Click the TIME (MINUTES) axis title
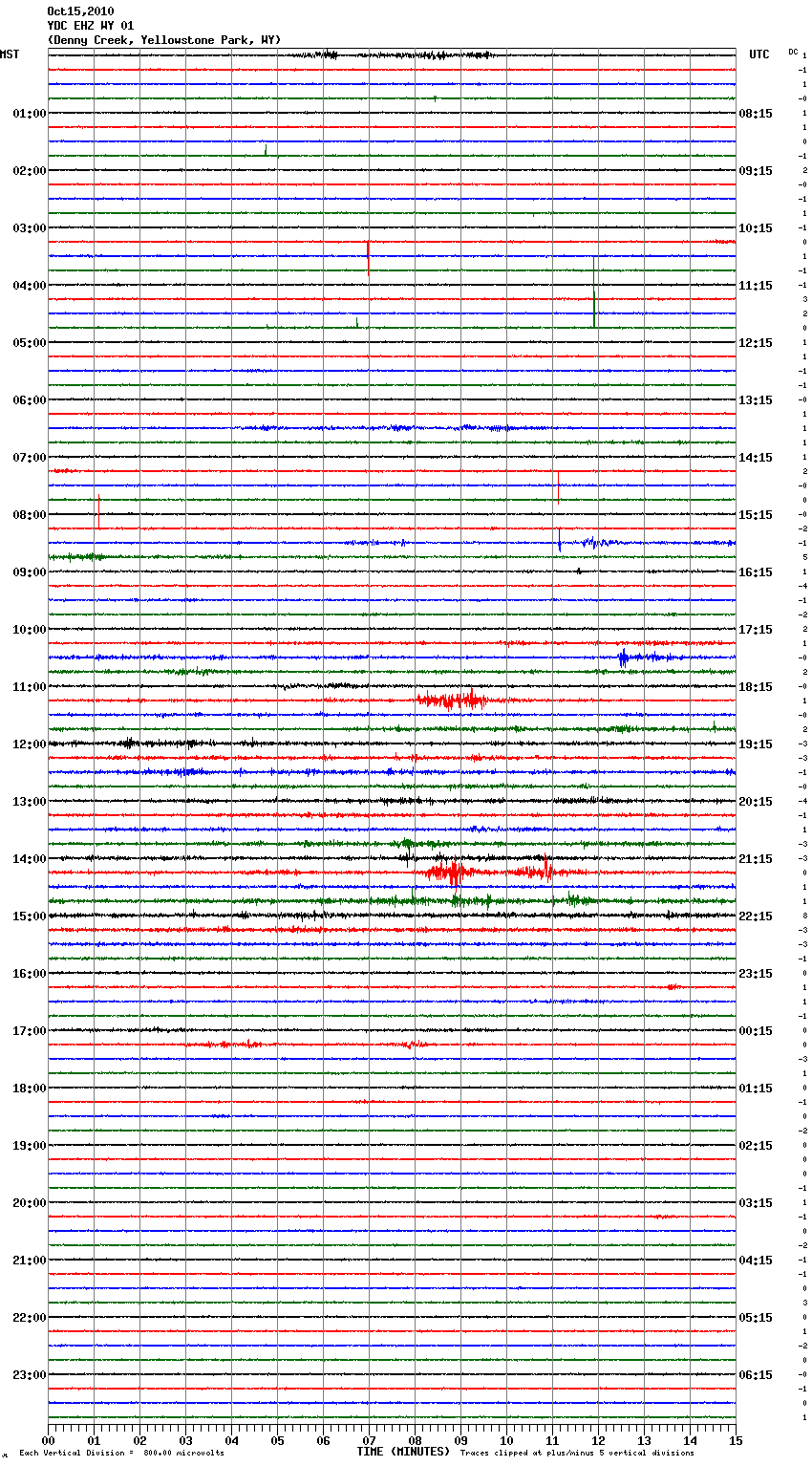 tap(403, 1452)
